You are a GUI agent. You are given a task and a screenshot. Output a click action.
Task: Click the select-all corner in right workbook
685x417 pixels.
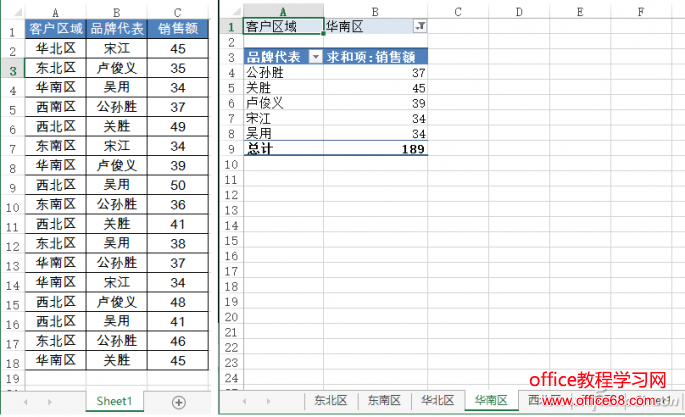pos(235,11)
